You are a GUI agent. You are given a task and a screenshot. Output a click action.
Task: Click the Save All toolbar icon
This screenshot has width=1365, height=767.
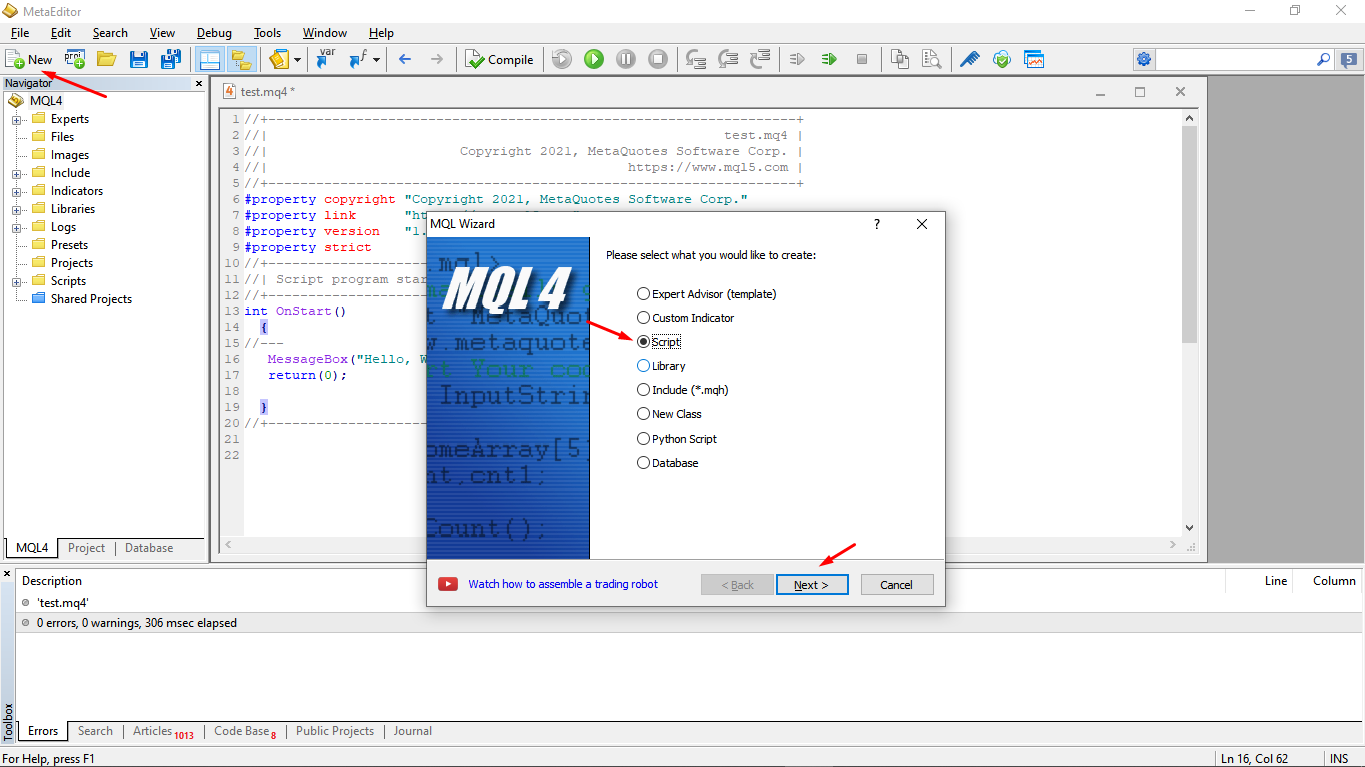coord(171,60)
